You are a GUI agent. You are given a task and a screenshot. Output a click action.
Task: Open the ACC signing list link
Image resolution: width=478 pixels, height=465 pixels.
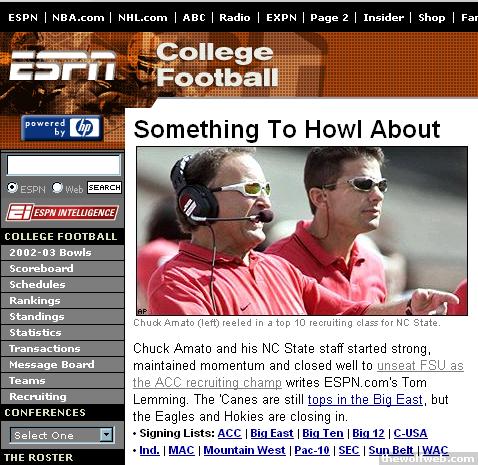tap(229, 433)
